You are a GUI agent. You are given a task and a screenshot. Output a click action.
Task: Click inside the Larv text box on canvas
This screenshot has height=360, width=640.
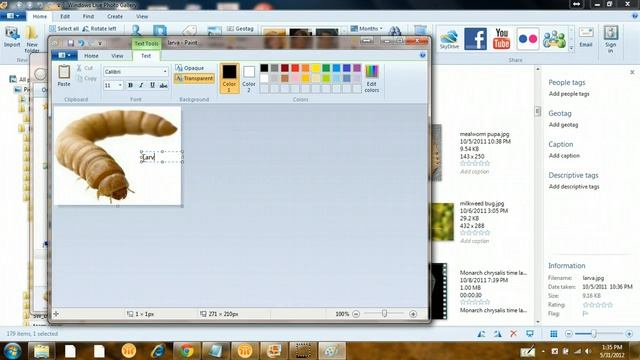coord(162,157)
